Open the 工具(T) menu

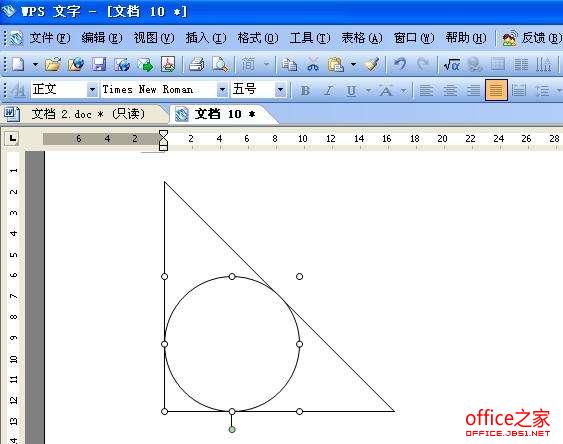[x=310, y=38]
